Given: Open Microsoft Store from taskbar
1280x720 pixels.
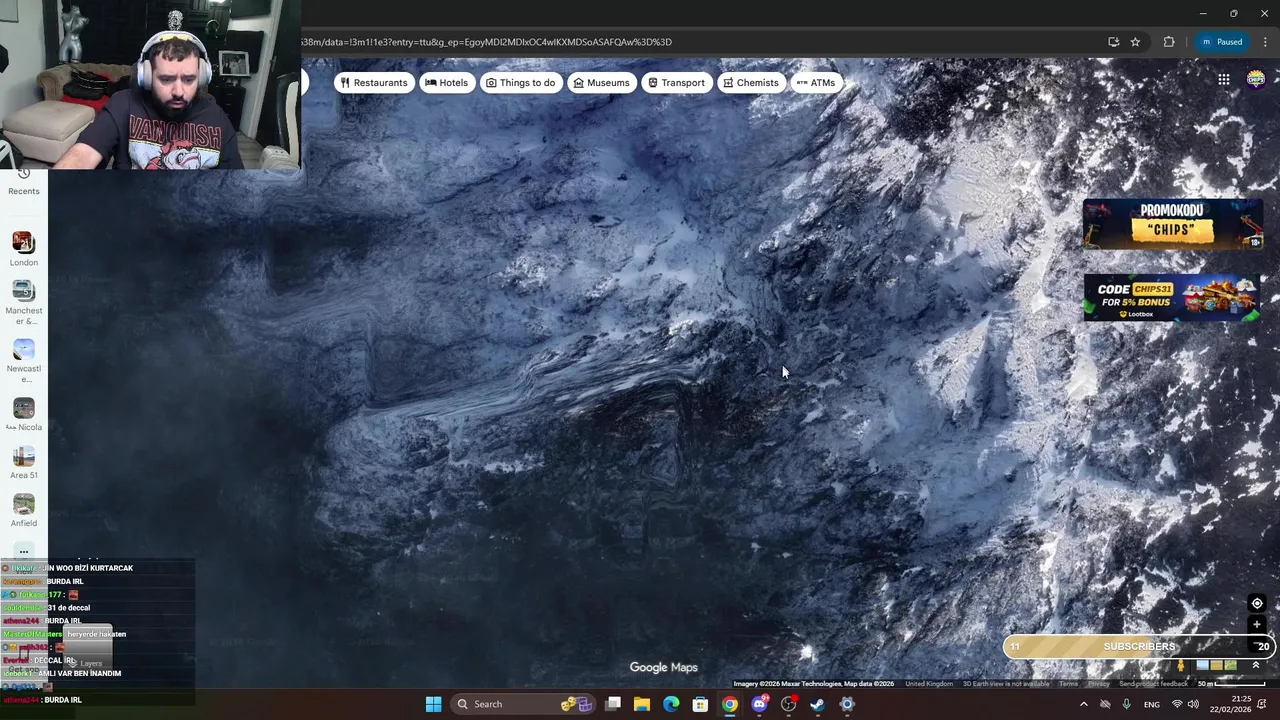Looking at the screenshot, I should click(x=700, y=704).
